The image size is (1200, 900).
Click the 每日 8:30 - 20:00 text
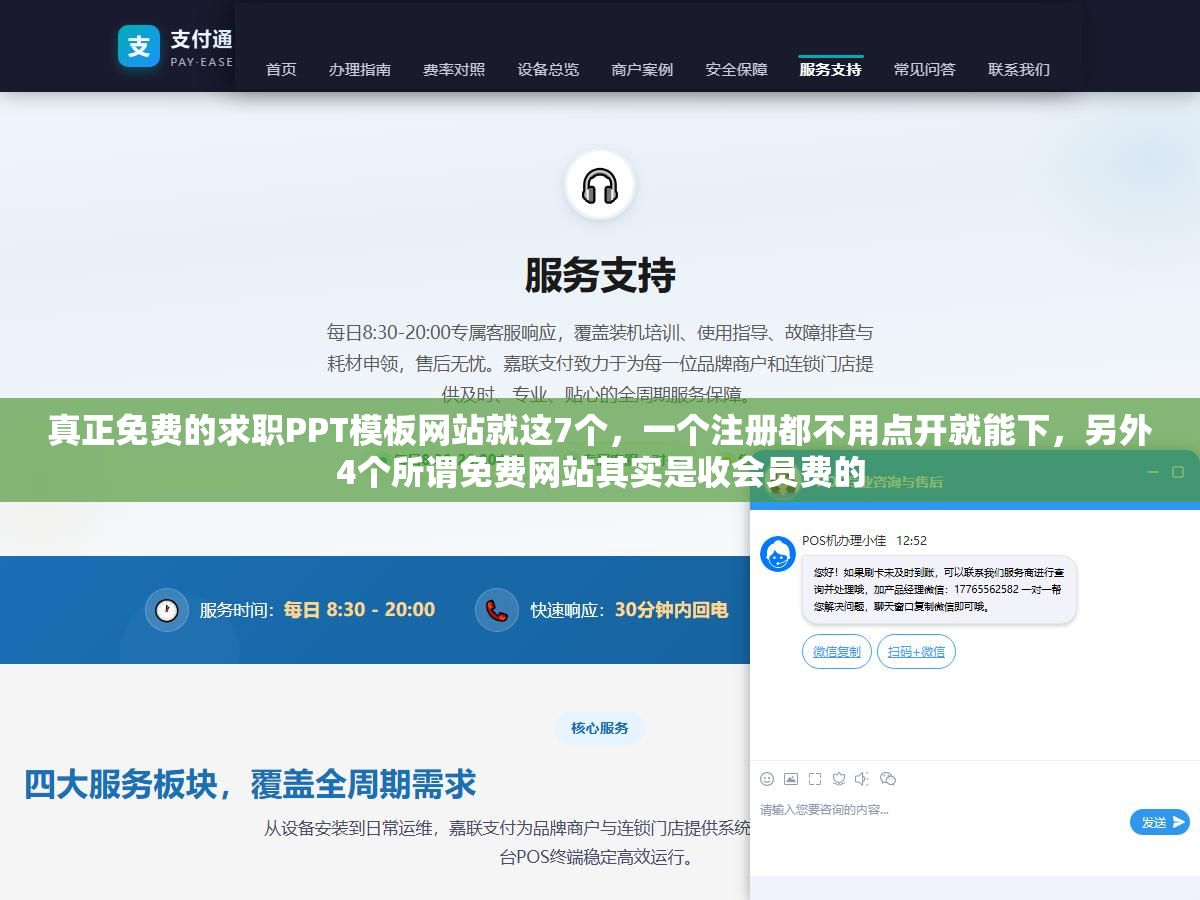point(359,610)
